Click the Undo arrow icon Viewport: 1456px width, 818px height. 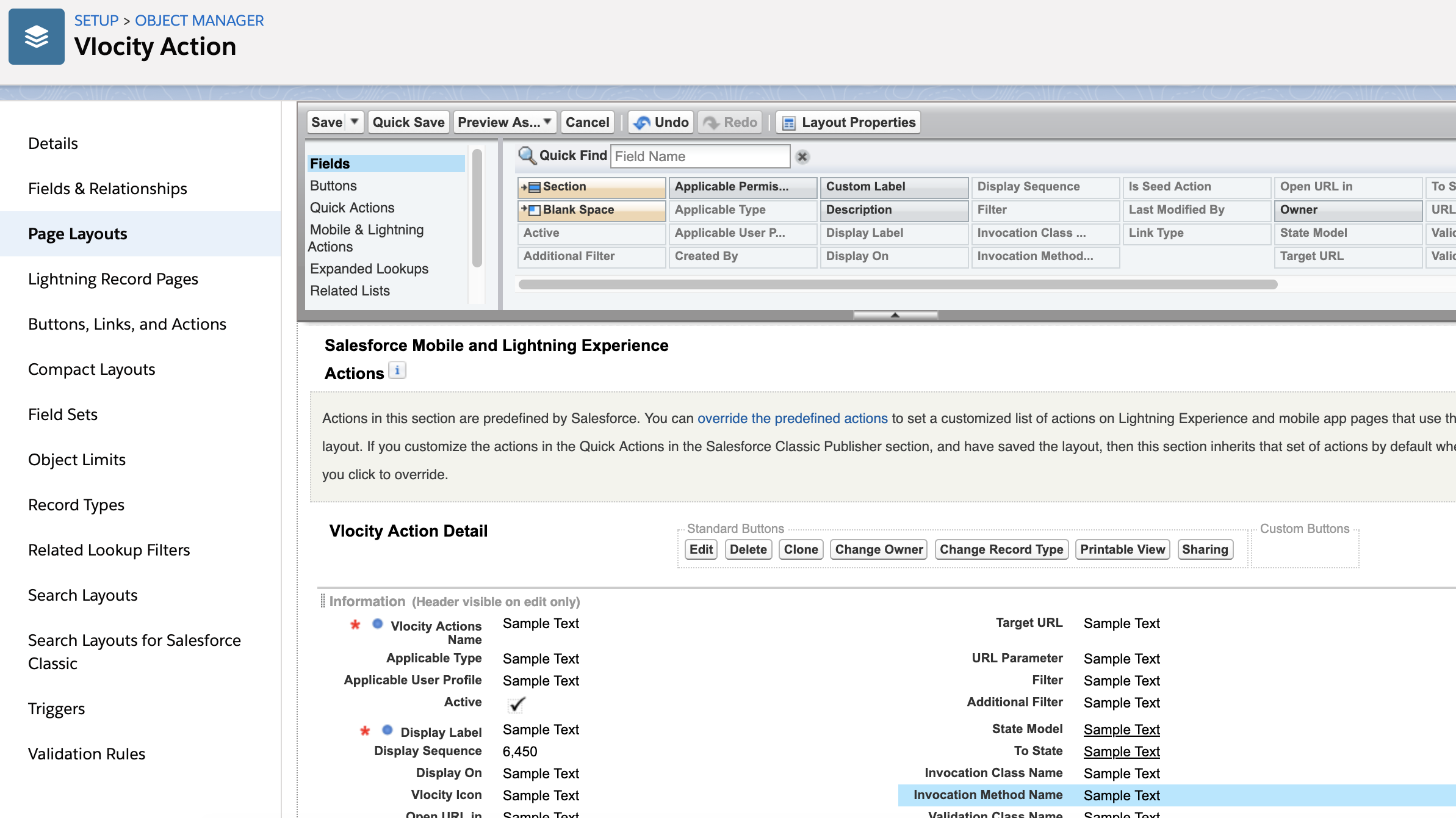pos(641,123)
